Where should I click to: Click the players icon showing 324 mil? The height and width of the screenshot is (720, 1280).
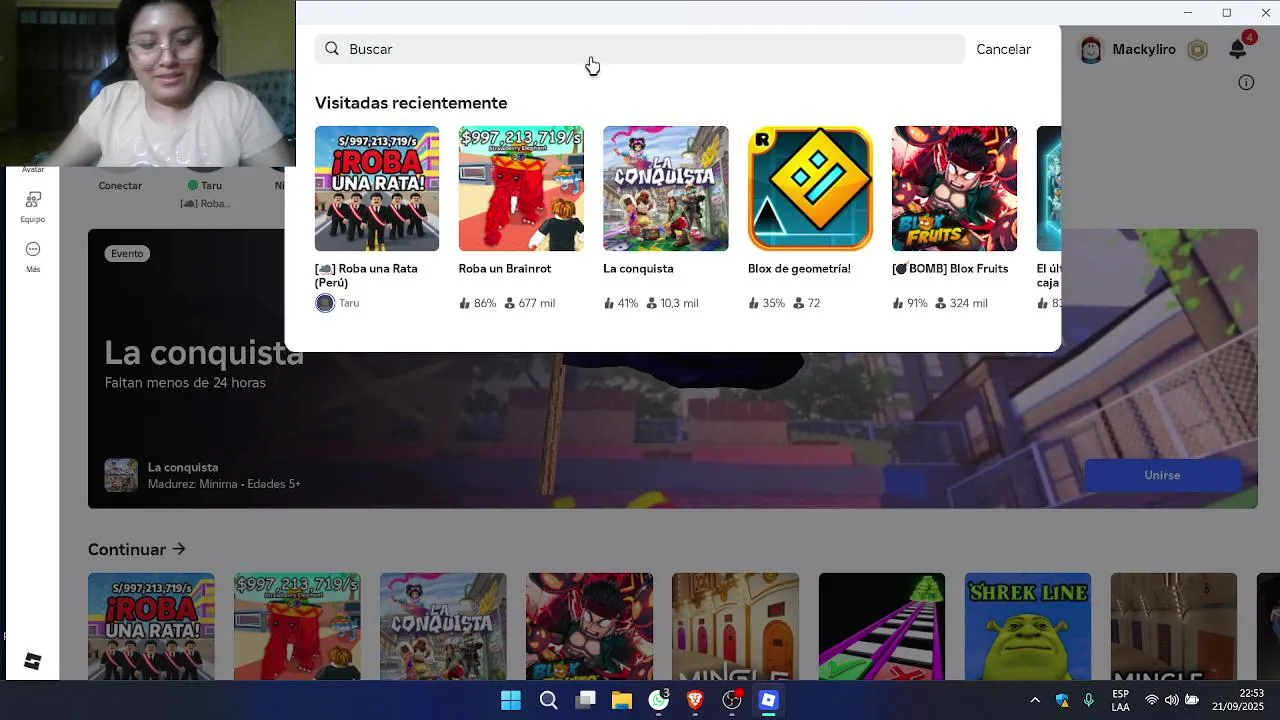tap(942, 303)
